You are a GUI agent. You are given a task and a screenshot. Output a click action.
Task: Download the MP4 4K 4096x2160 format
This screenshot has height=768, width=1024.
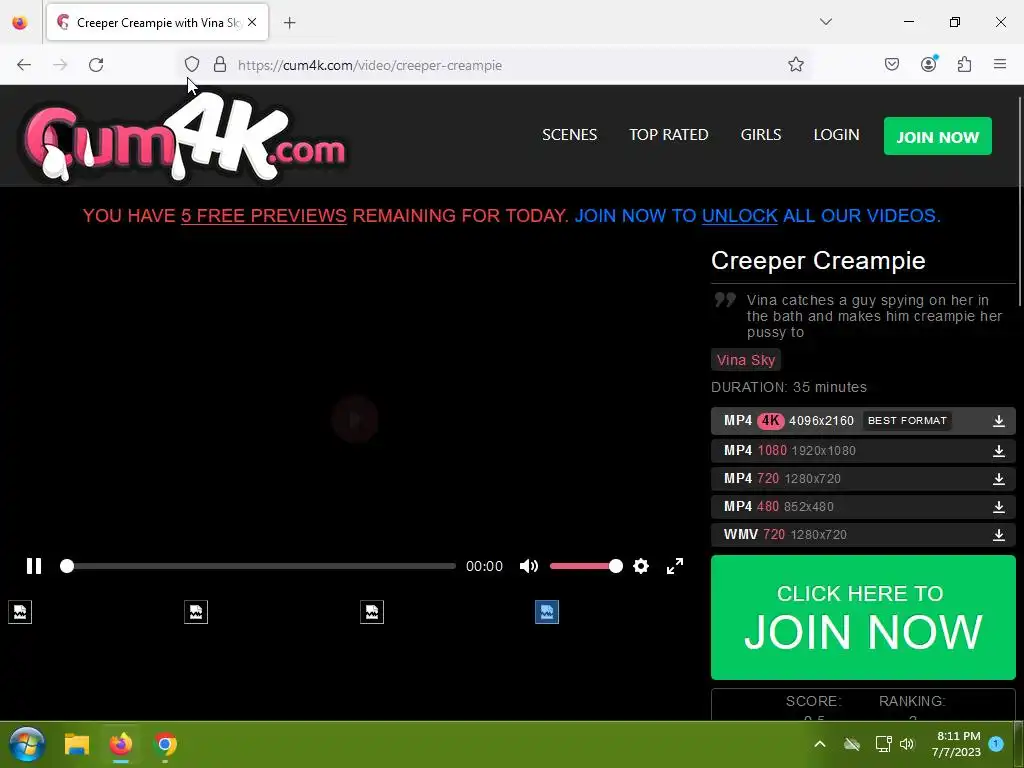tap(863, 421)
